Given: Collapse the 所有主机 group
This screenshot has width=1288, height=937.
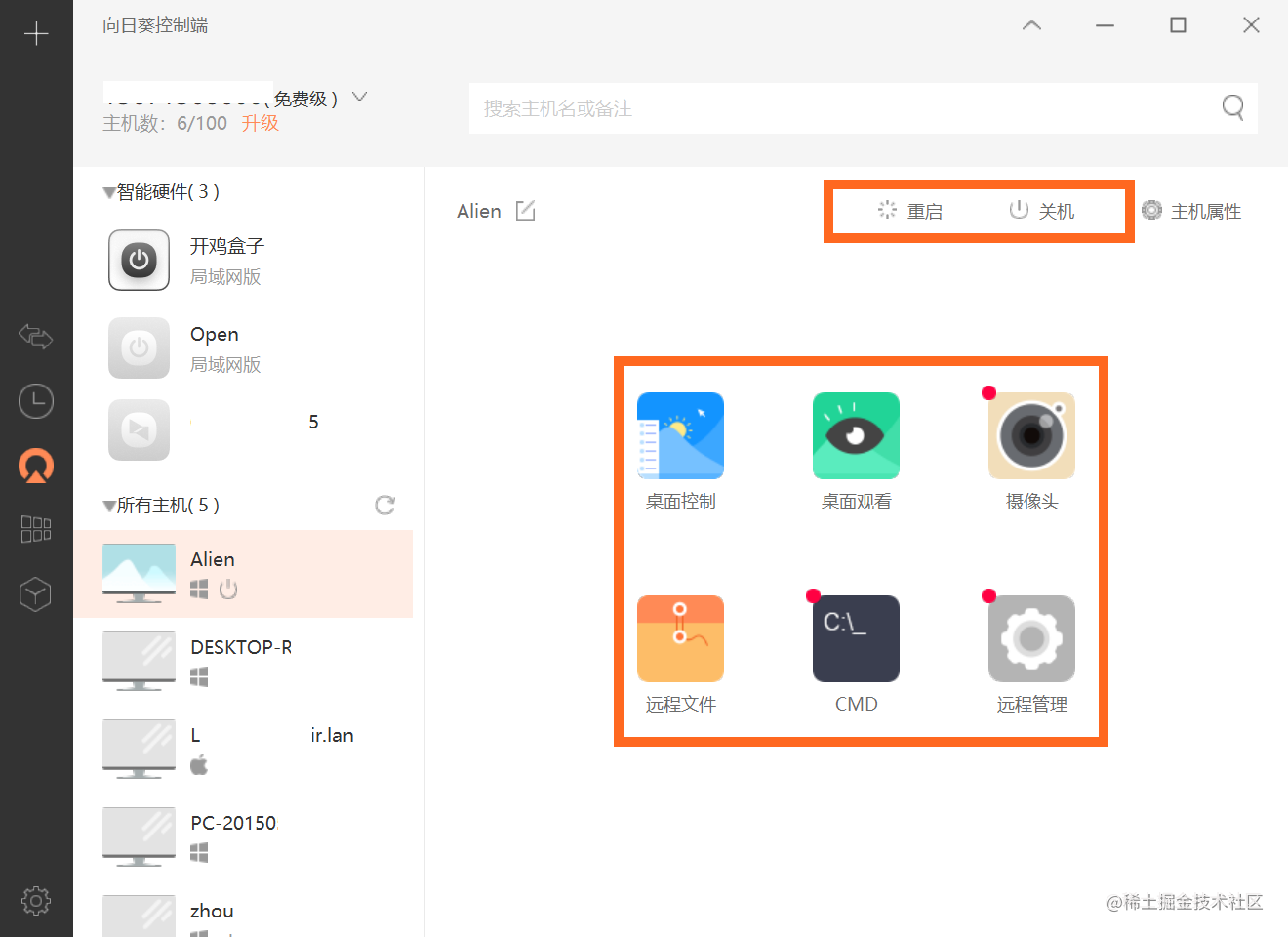Looking at the screenshot, I should coord(109,507).
